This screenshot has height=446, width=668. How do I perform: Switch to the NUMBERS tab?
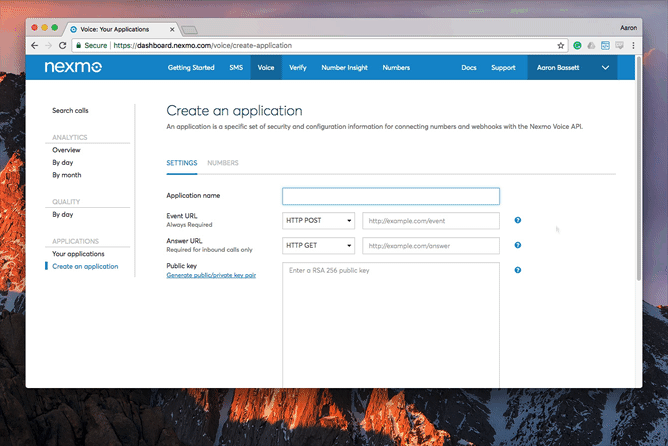(223, 163)
